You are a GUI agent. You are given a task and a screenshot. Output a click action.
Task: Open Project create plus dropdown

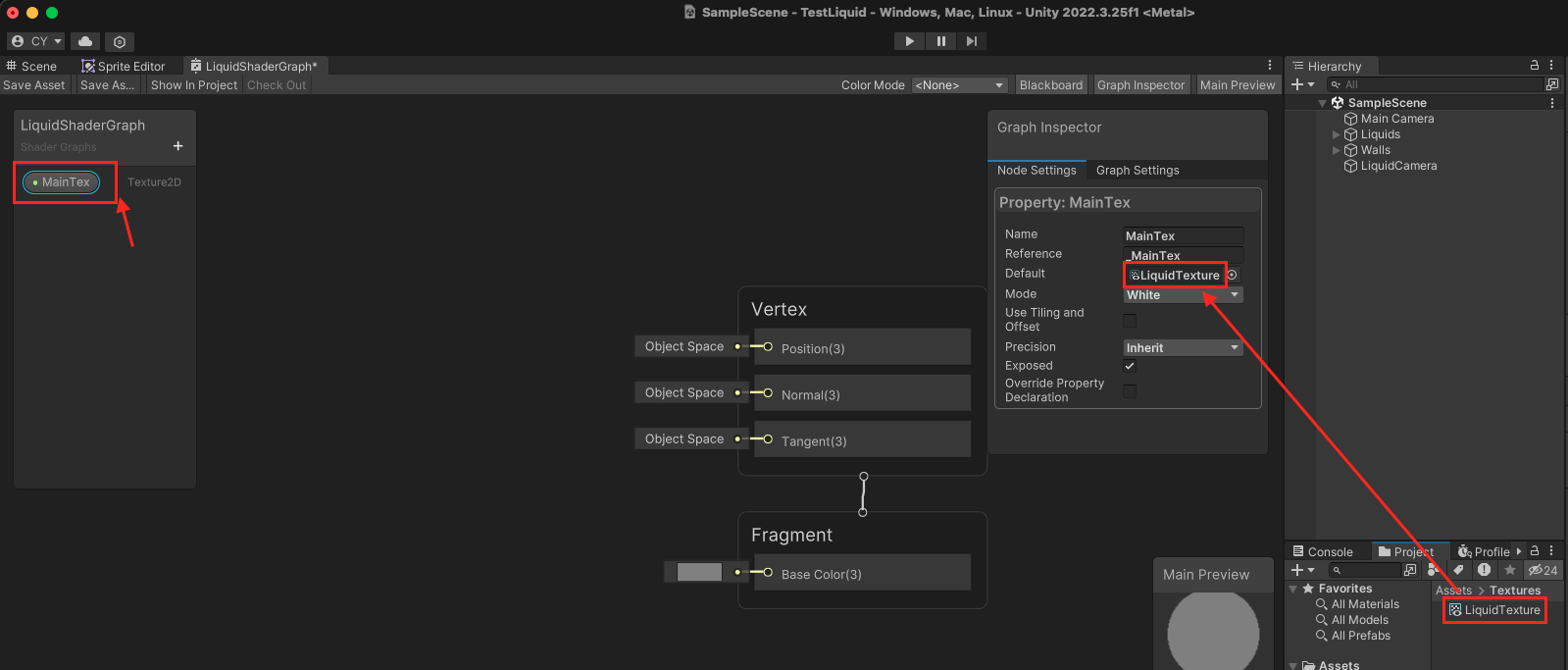coord(1303,570)
